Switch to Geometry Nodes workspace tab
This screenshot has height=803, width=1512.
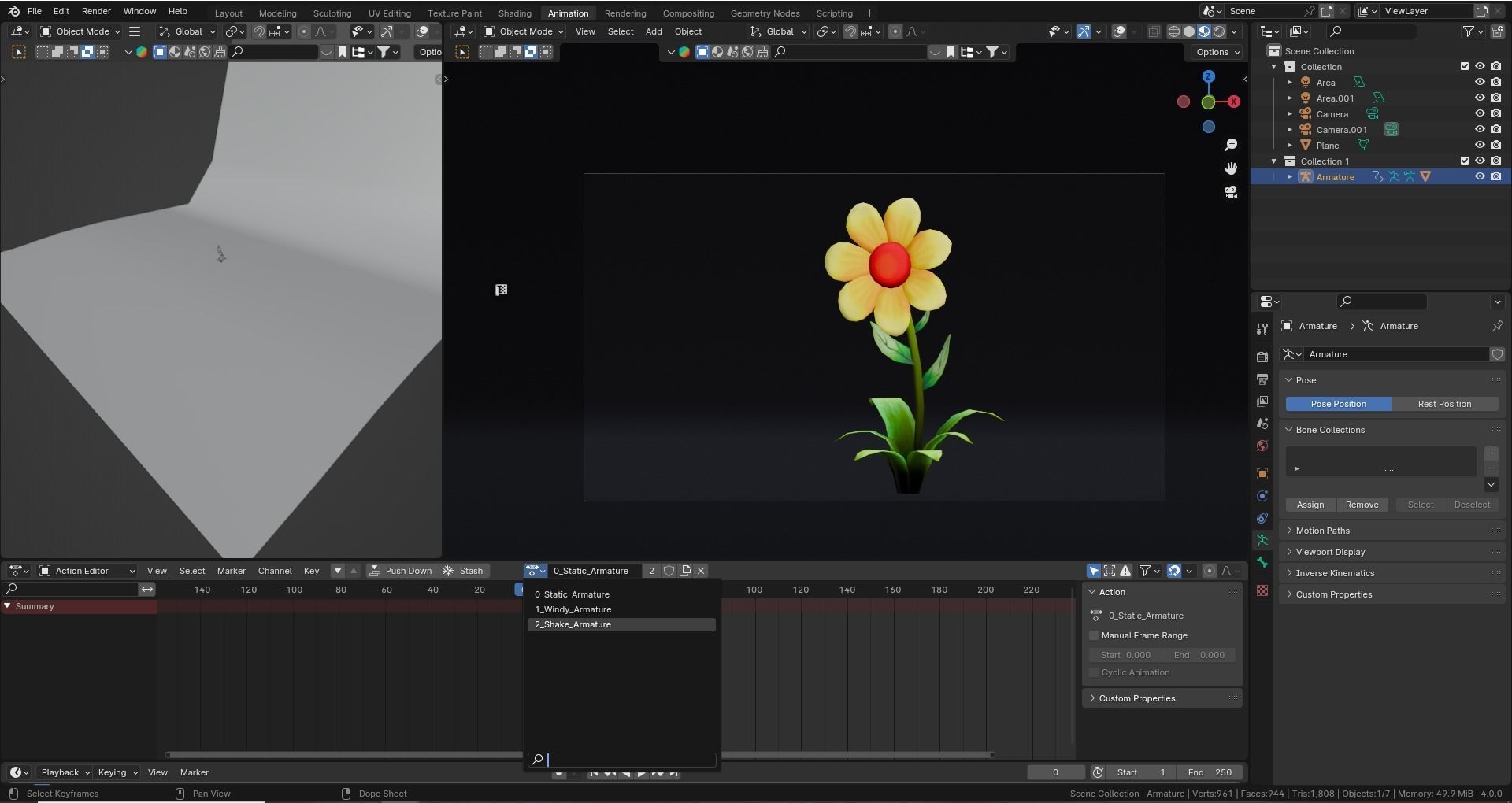pos(765,13)
